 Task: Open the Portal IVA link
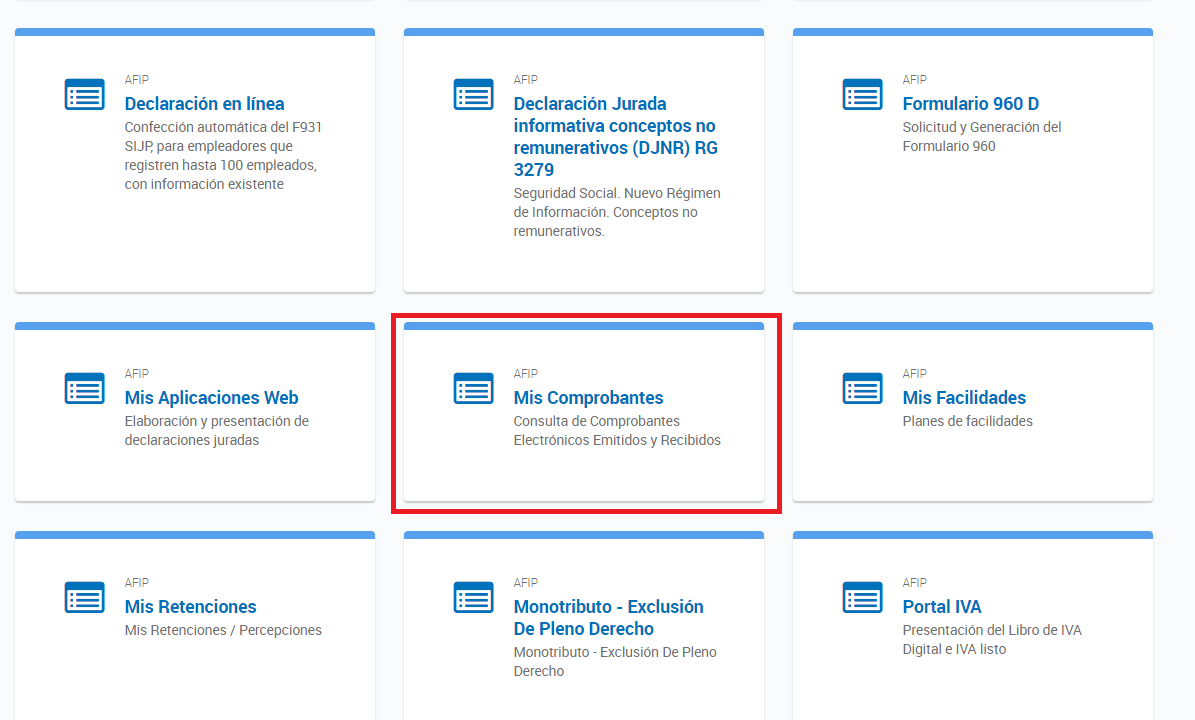tap(942, 606)
